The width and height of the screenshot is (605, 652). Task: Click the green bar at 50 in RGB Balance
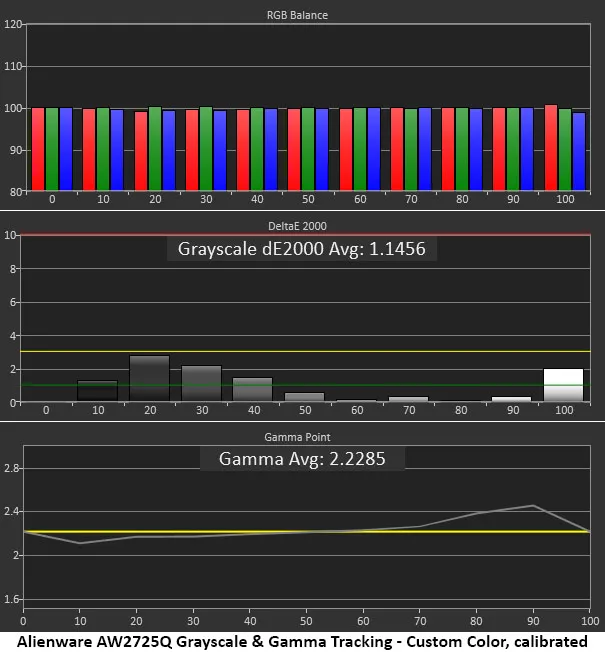pyautogui.click(x=308, y=149)
